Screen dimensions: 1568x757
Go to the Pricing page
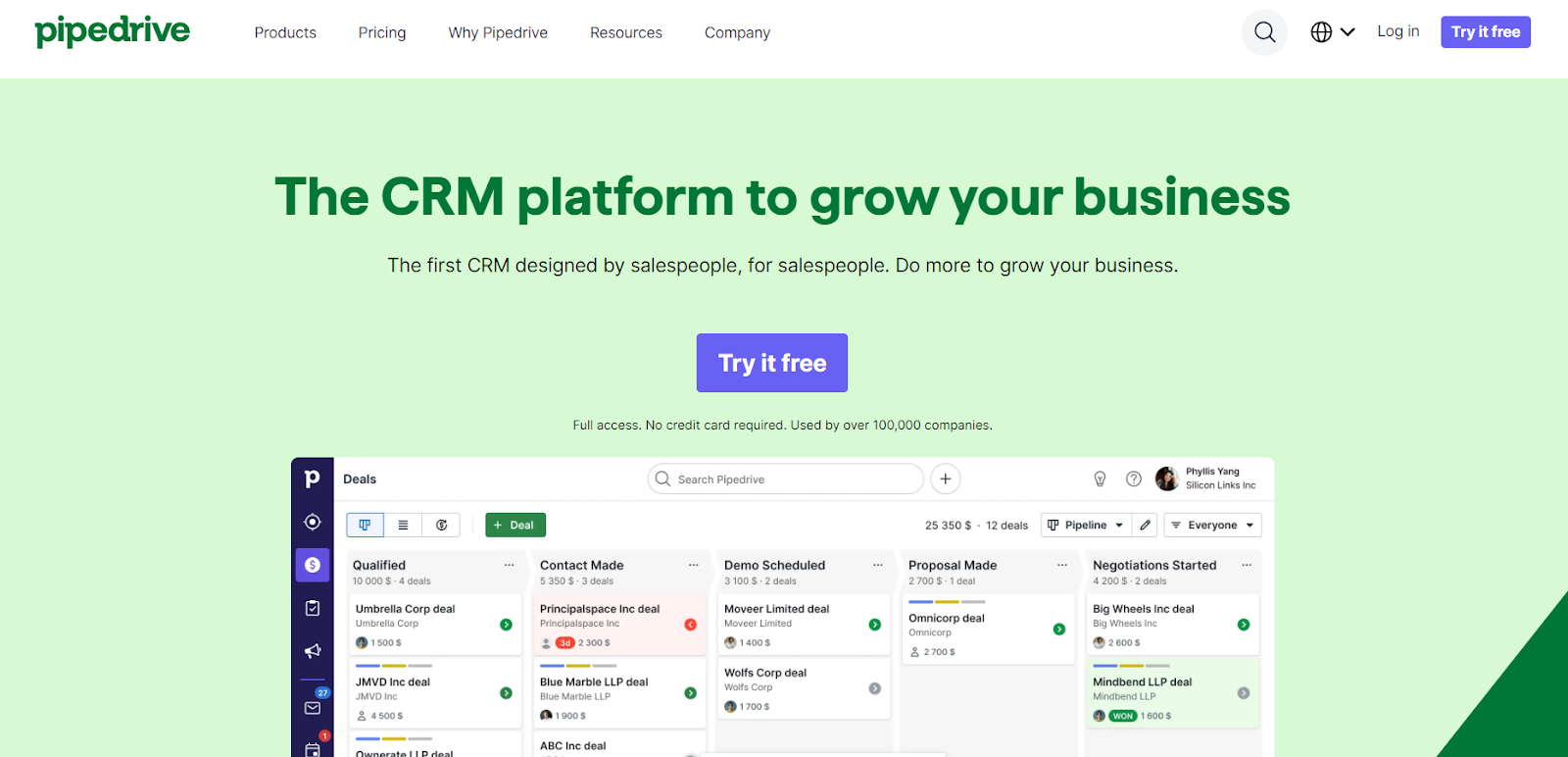(382, 32)
